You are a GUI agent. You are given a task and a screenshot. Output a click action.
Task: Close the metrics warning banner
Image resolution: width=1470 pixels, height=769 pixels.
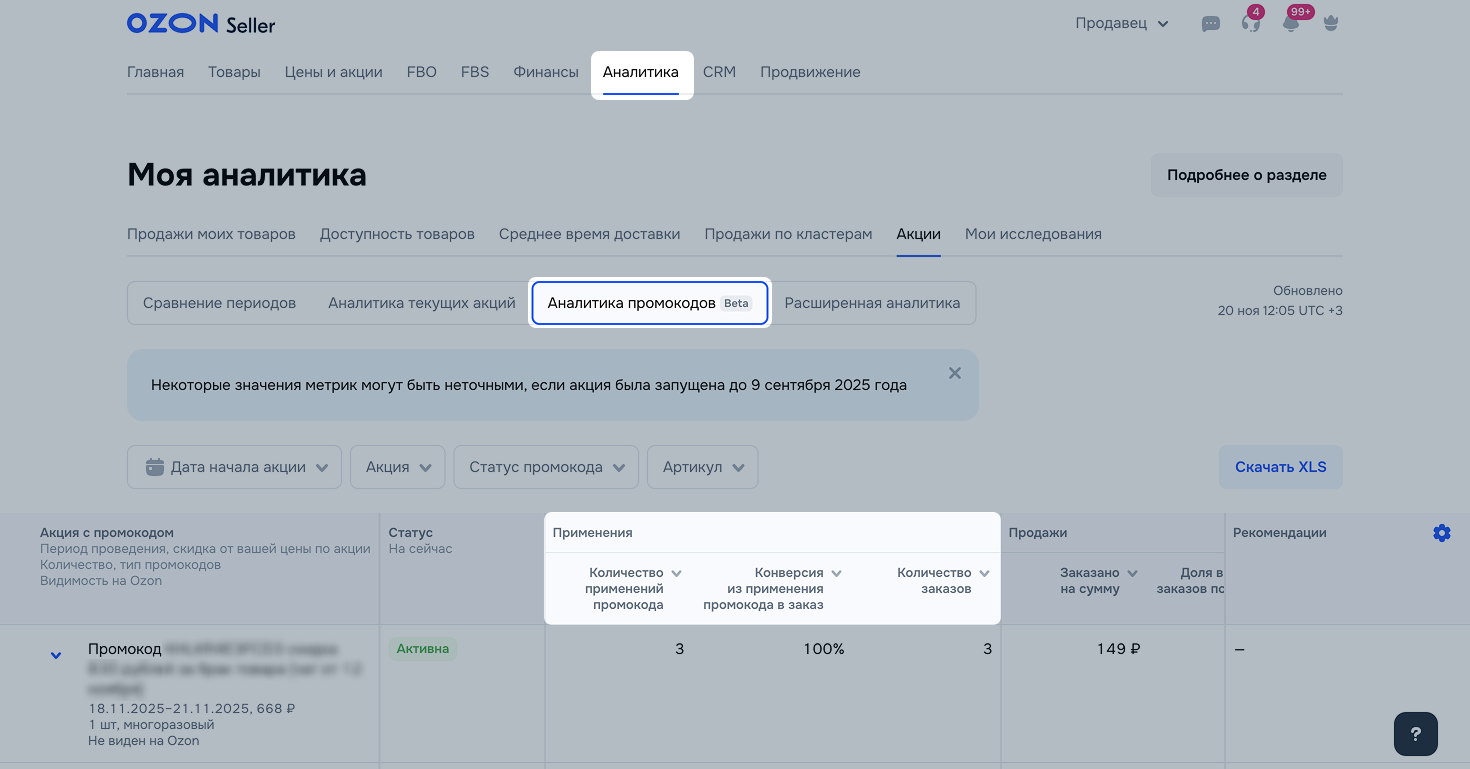(954, 373)
